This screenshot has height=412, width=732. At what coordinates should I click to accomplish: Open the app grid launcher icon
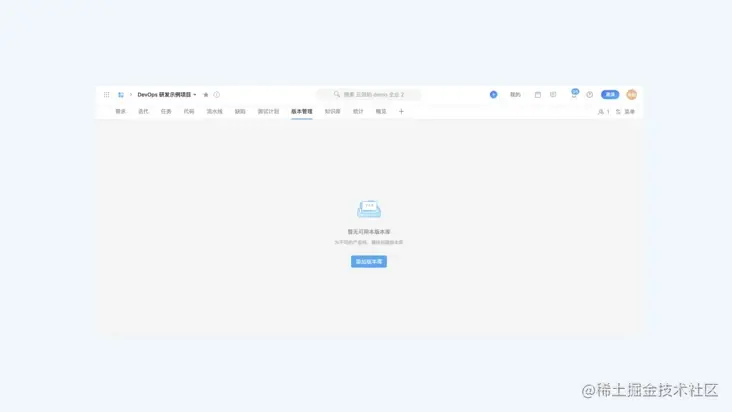click(106, 95)
